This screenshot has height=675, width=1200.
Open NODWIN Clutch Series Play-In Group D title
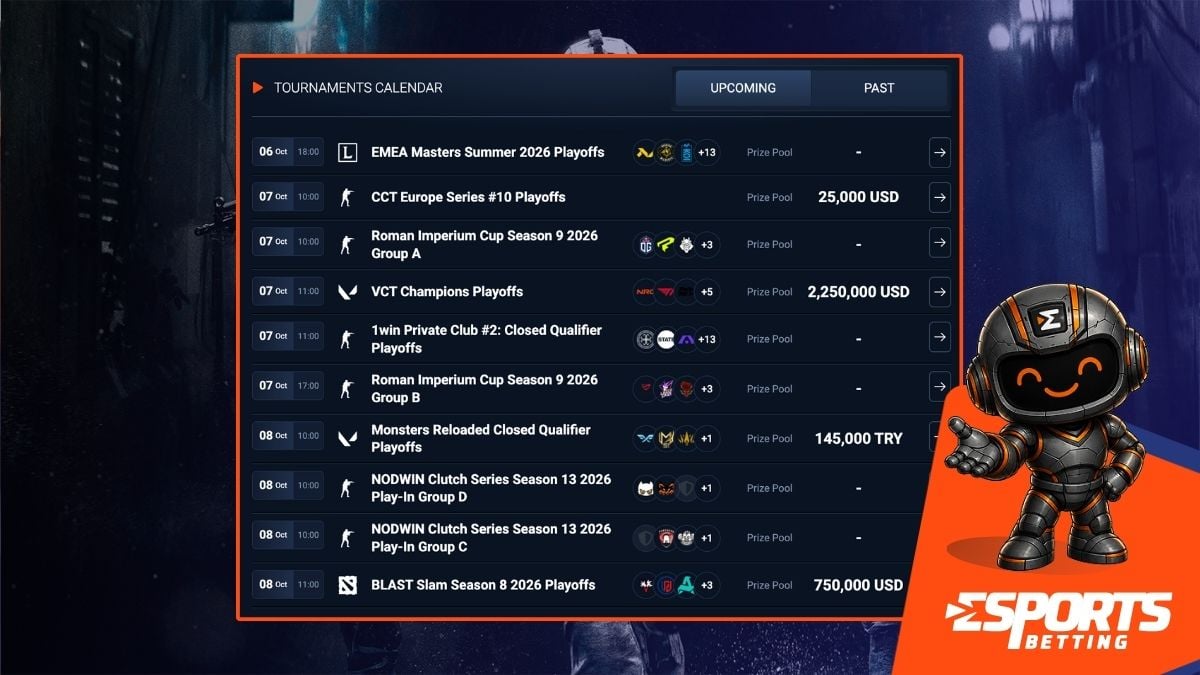(x=491, y=488)
